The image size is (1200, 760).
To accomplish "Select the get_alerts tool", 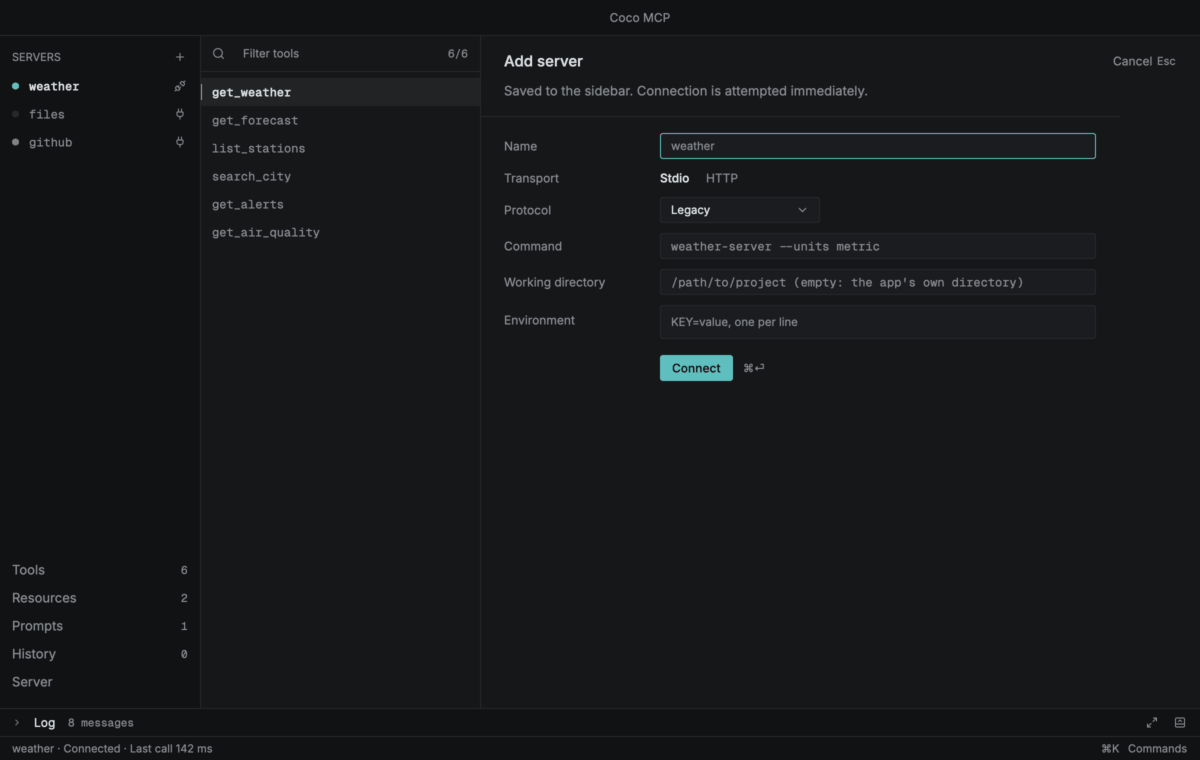I will [x=340, y=204].
